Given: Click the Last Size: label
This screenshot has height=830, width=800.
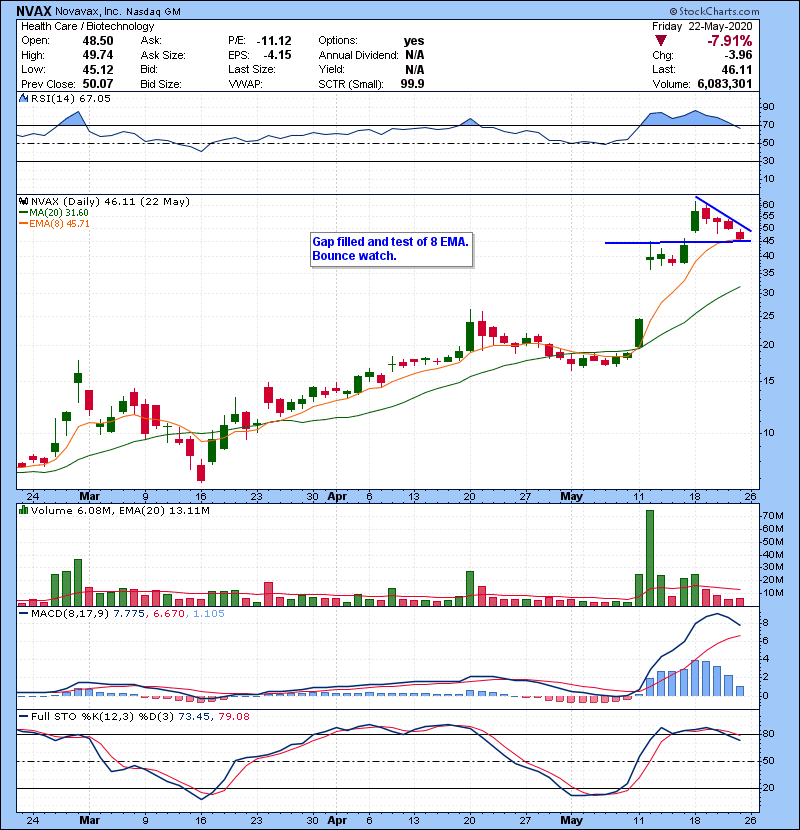Looking at the screenshot, I should [251, 69].
